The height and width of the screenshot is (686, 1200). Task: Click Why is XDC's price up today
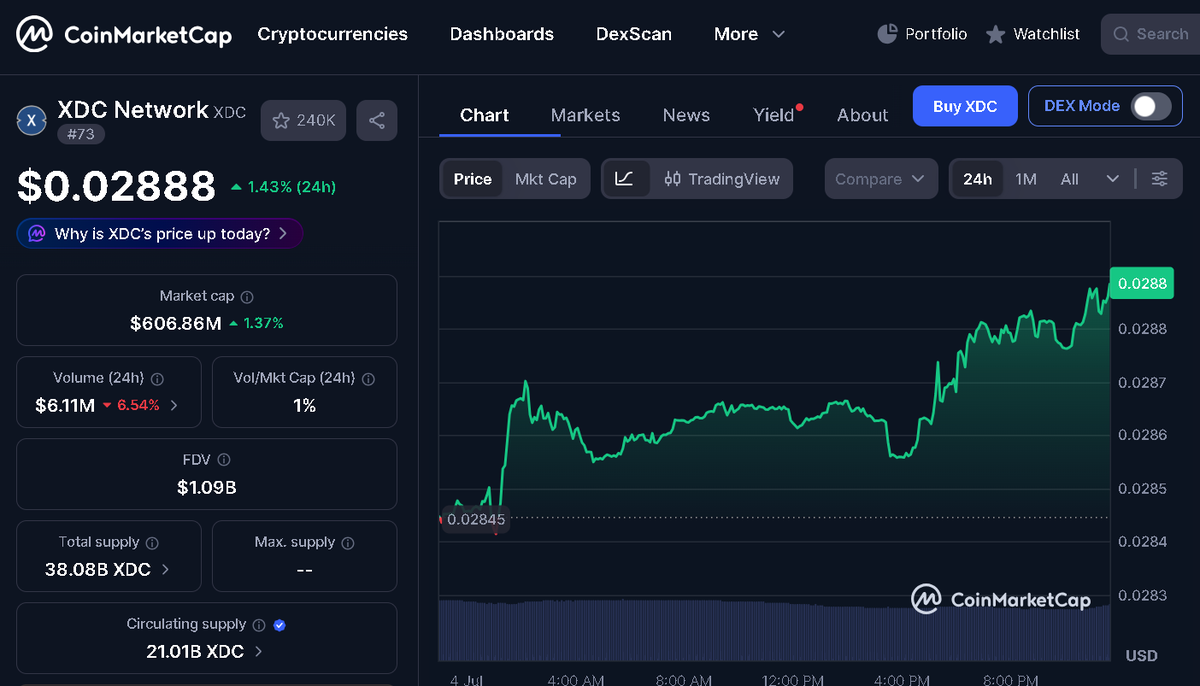(162, 234)
